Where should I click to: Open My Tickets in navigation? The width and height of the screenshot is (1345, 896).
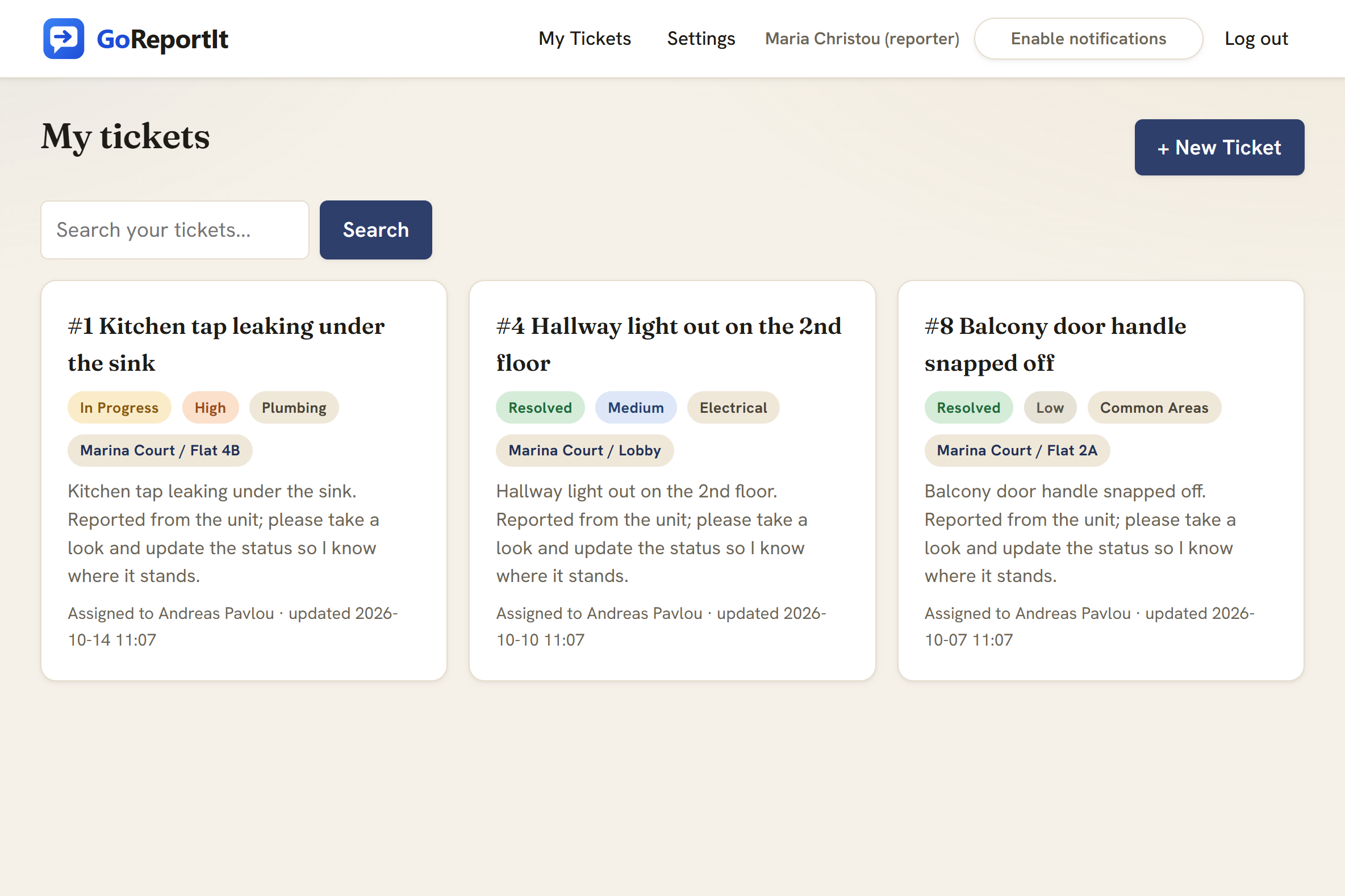point(584,39)
